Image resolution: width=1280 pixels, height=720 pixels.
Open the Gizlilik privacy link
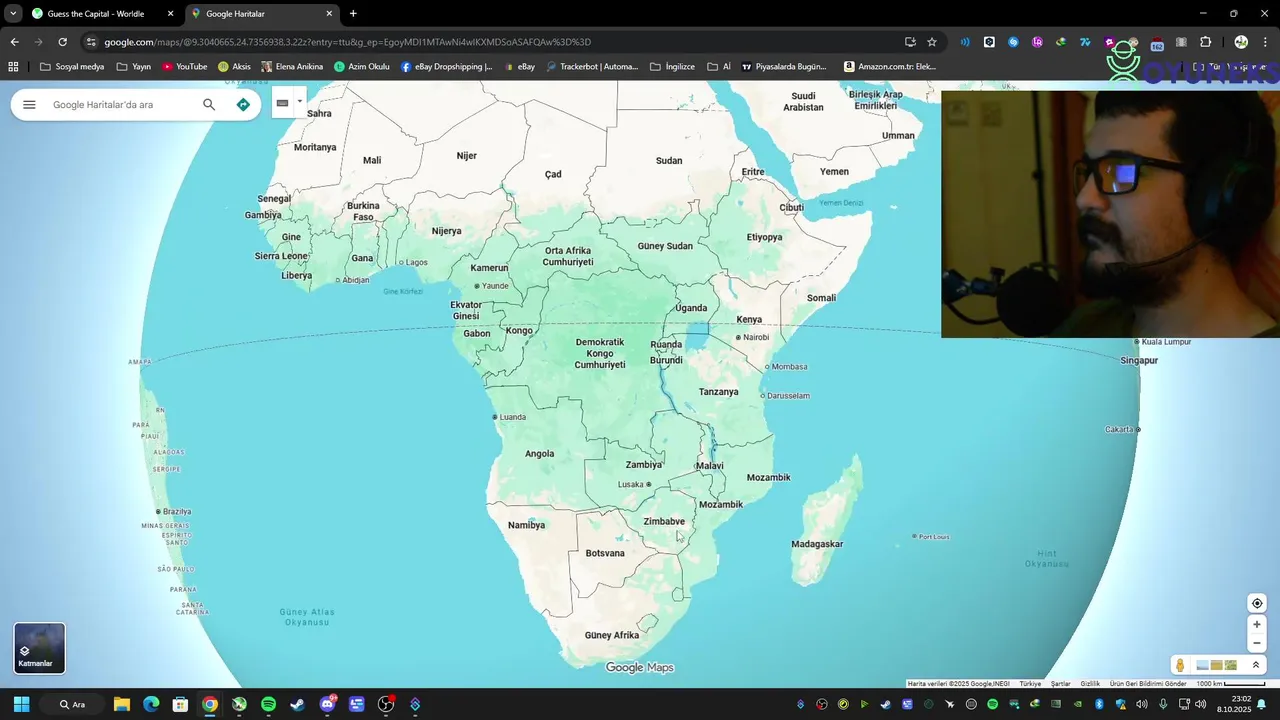(x=1090, y=684)
